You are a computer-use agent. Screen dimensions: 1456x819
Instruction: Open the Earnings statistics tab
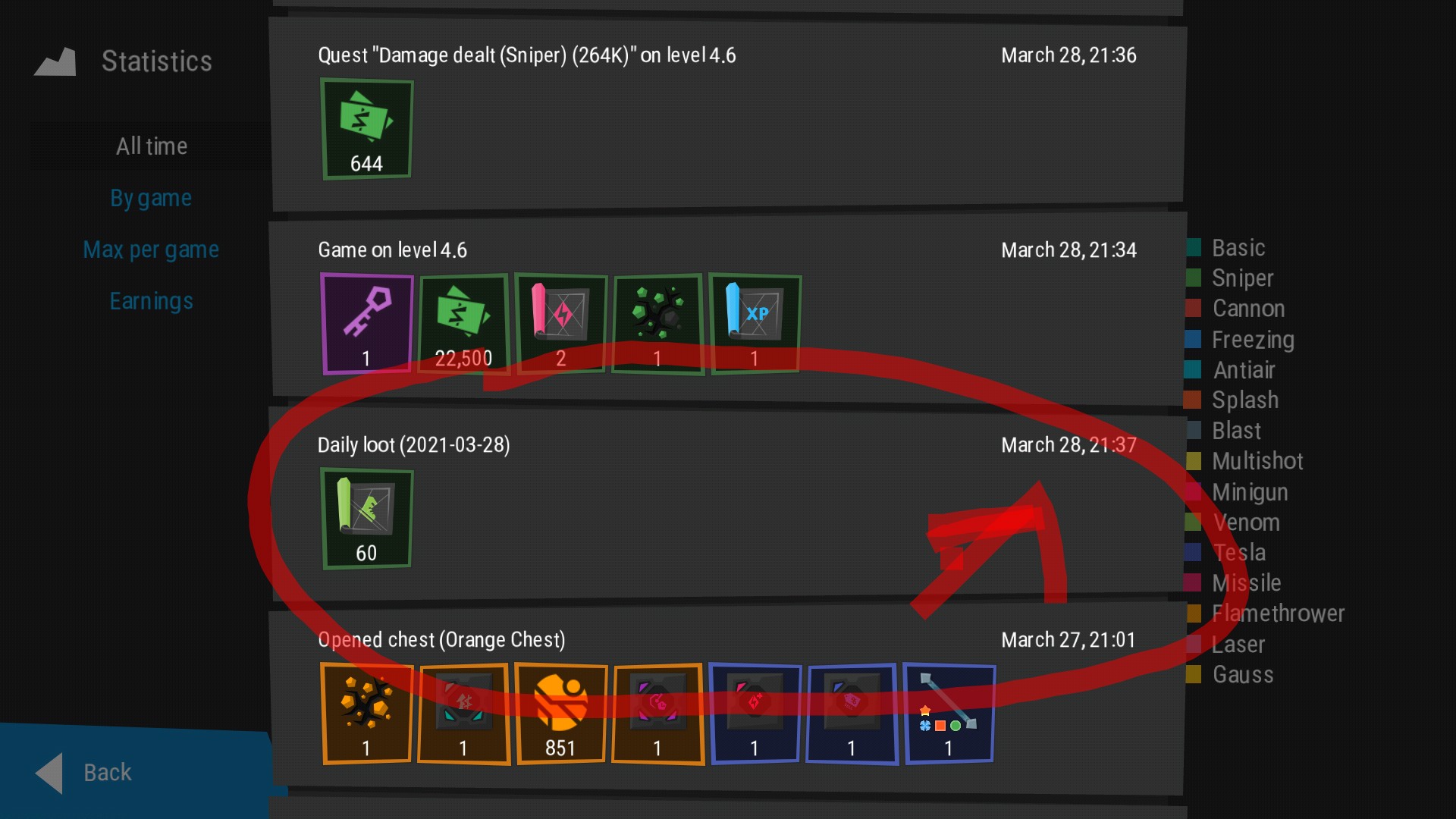click(x=151, y=301)
